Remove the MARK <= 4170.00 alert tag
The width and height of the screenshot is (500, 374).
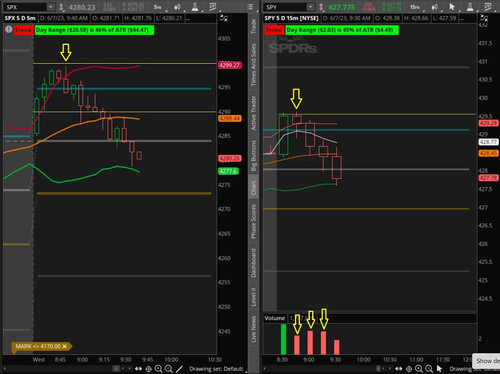pos(65,346)
